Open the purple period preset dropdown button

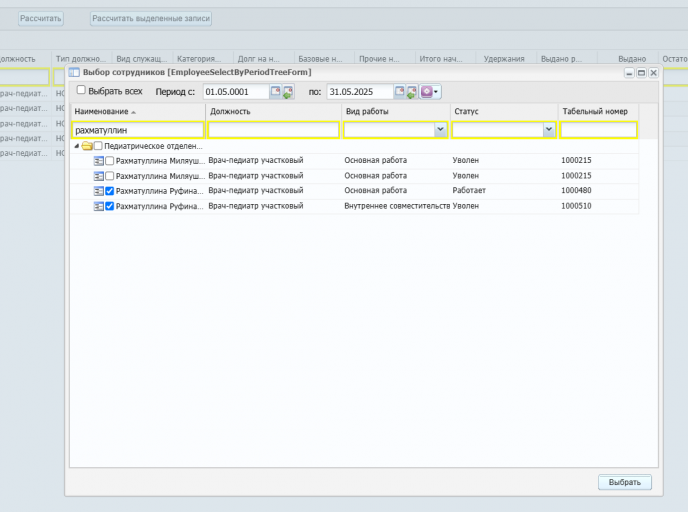[430, 91]
